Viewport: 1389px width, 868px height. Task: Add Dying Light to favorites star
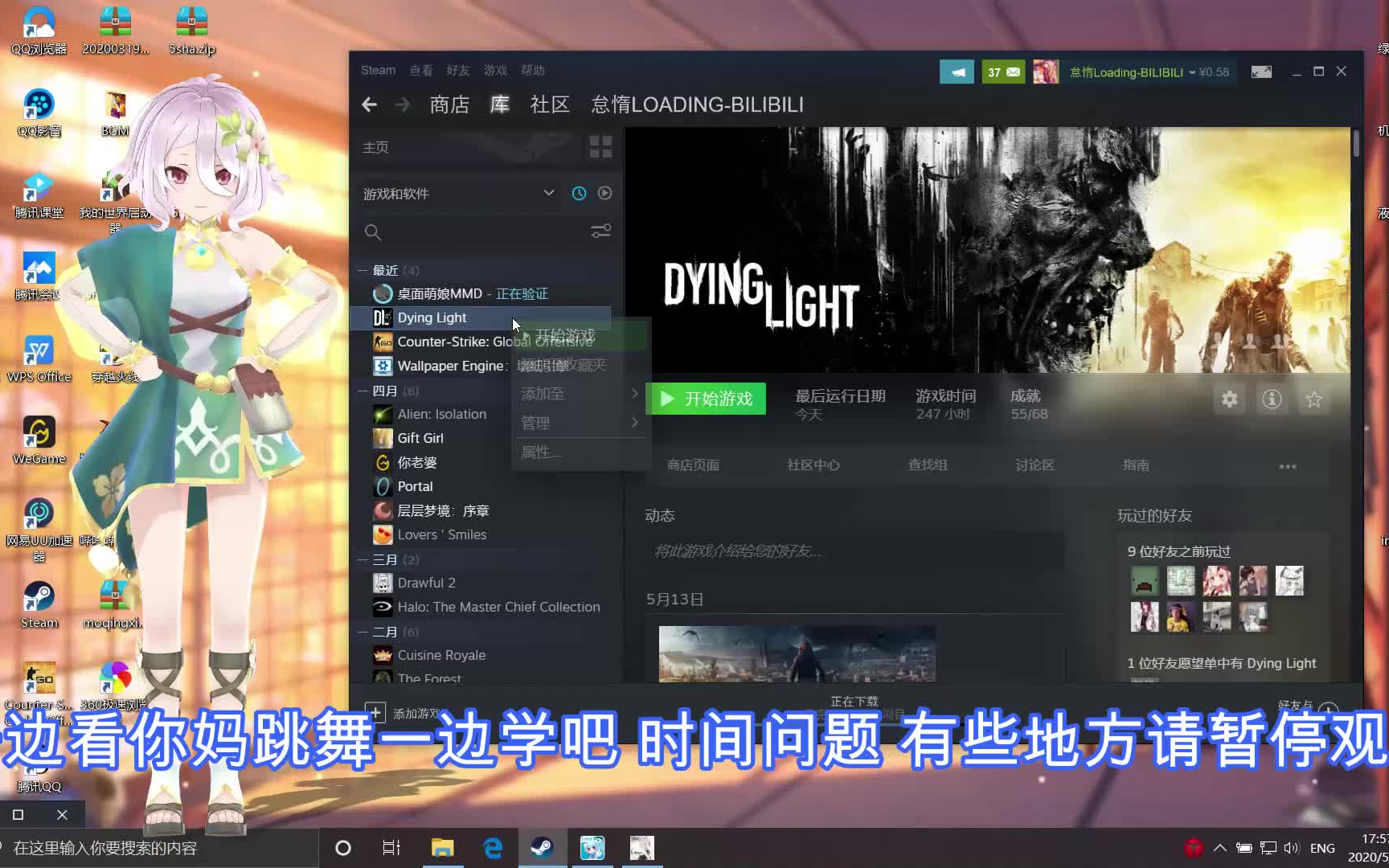click(x=1314, y=399)
